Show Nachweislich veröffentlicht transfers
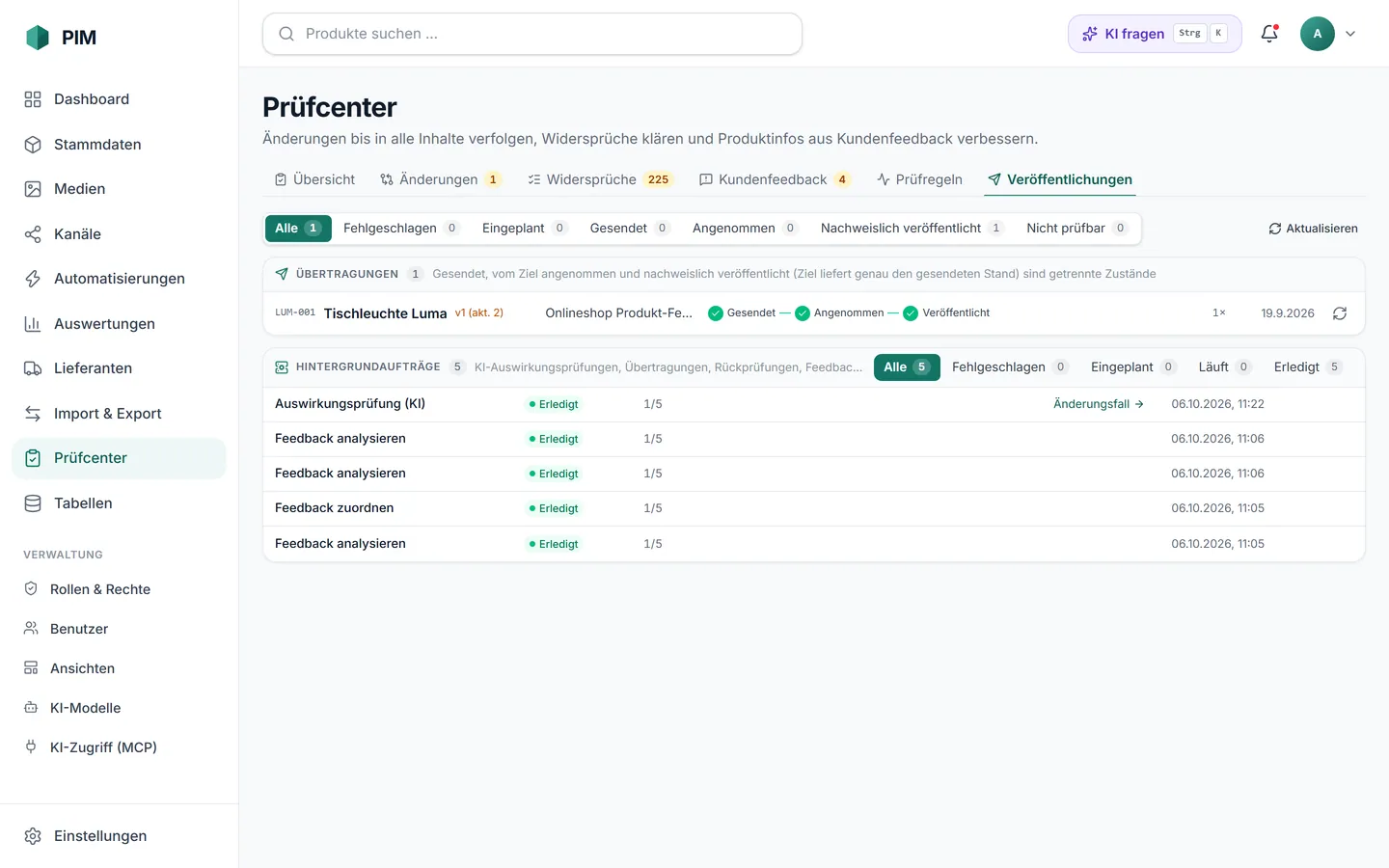This screenshot has width=1389, height=868. click(912, 229)
